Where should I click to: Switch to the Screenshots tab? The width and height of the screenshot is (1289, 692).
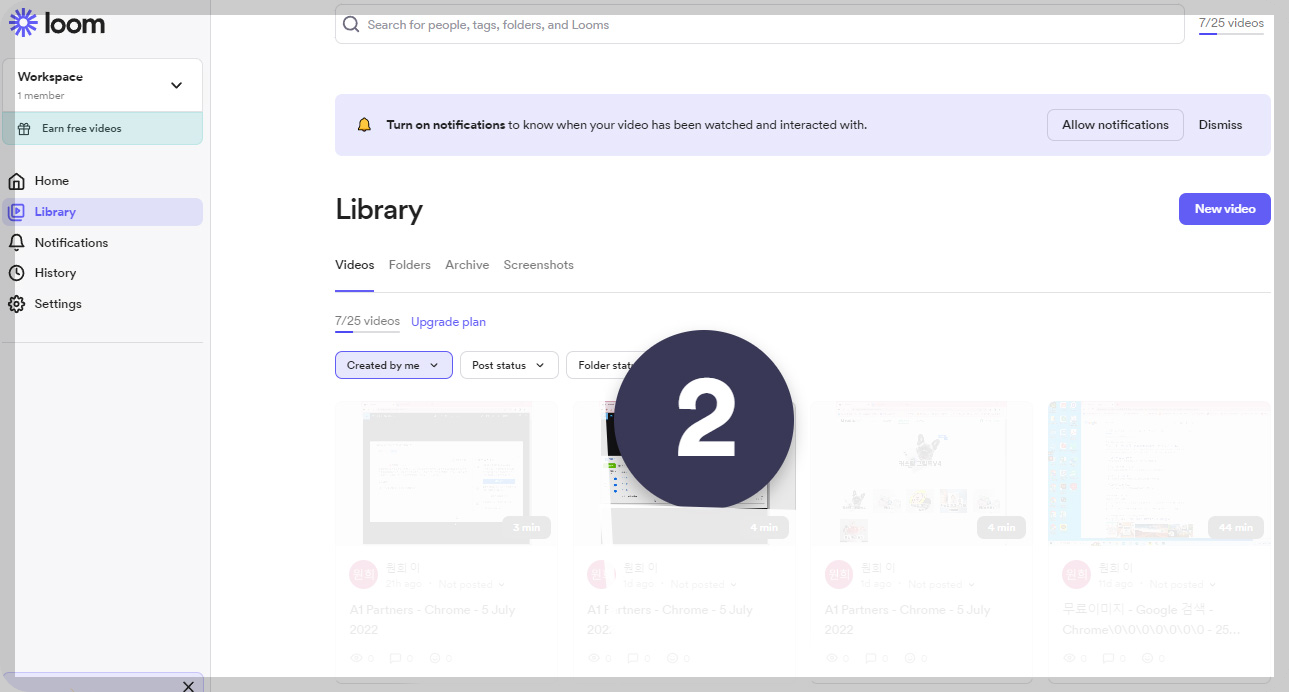538,265
